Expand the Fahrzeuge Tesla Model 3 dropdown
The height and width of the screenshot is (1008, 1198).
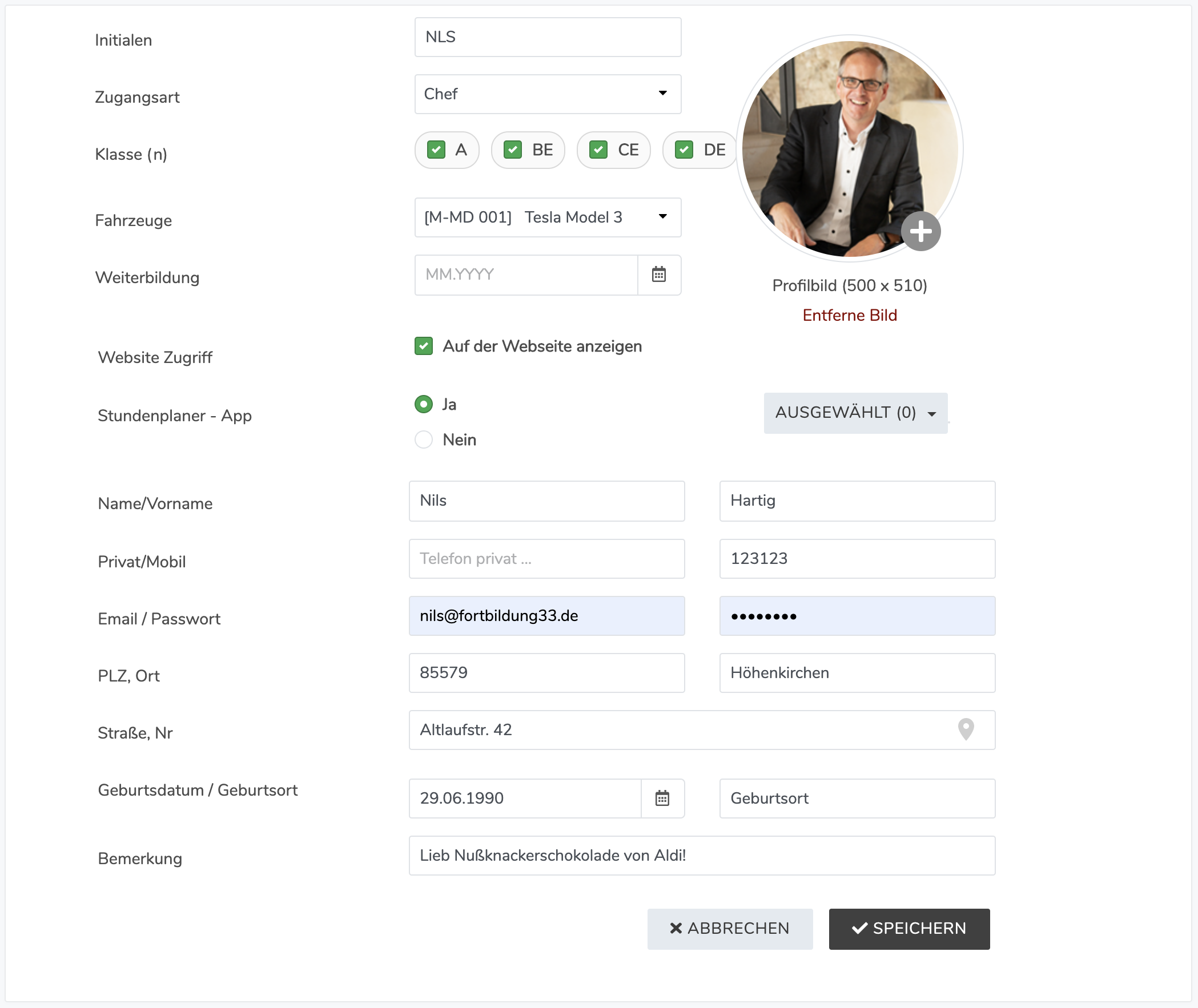548,217
